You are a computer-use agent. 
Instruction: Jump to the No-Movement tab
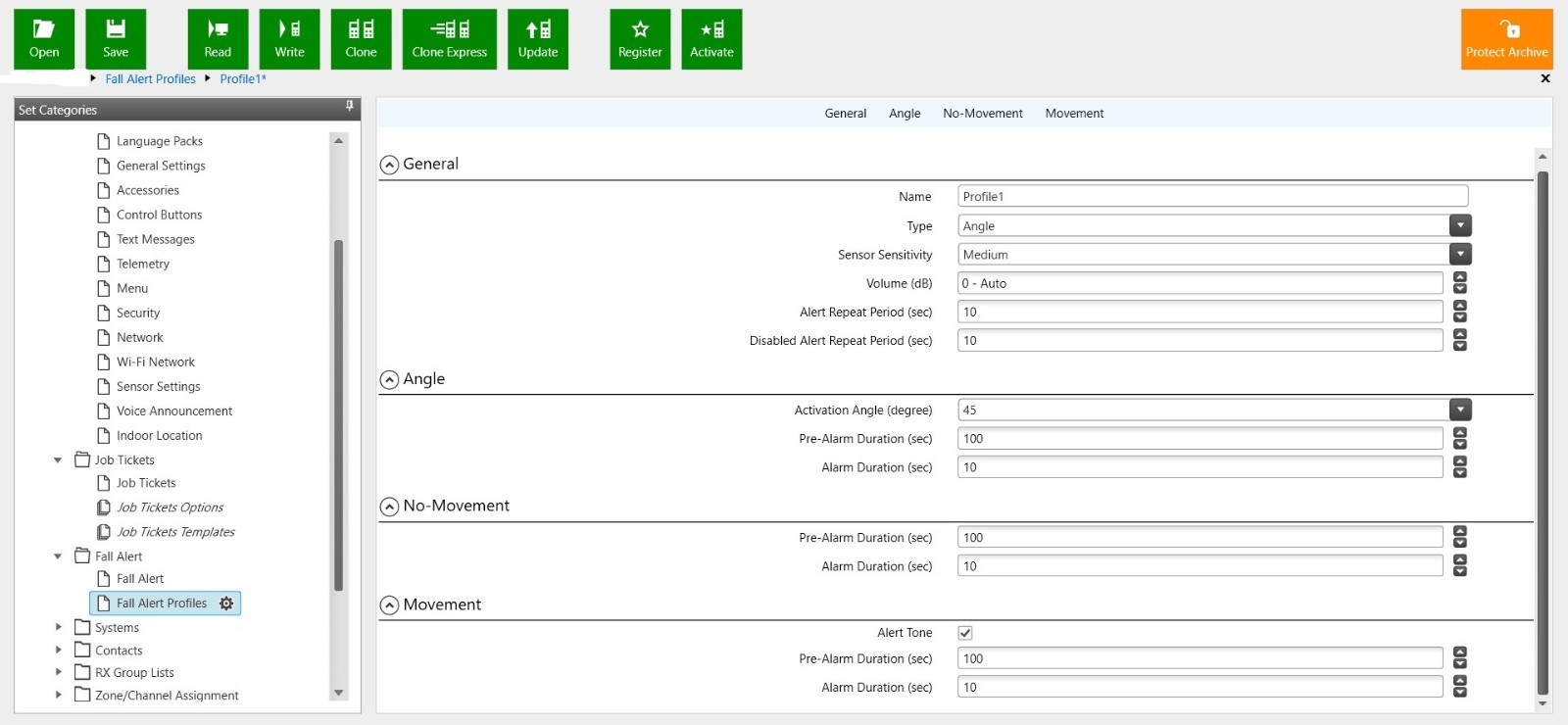[982, 114]
